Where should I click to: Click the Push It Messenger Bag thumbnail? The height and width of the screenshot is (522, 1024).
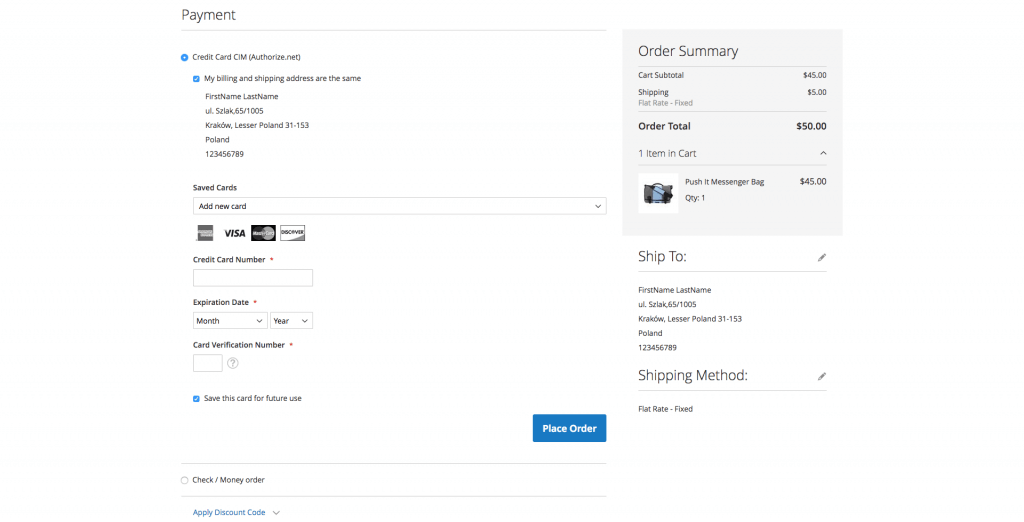[657, 193]
